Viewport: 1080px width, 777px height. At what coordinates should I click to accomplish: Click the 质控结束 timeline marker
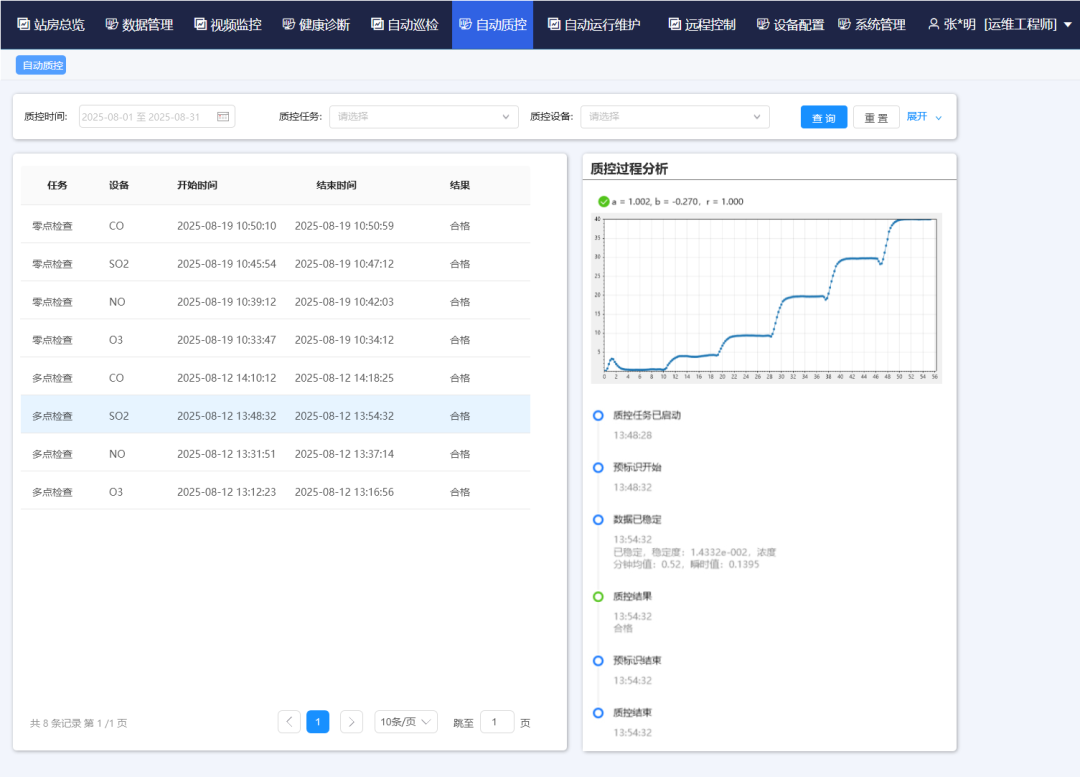tap(598, 713)
